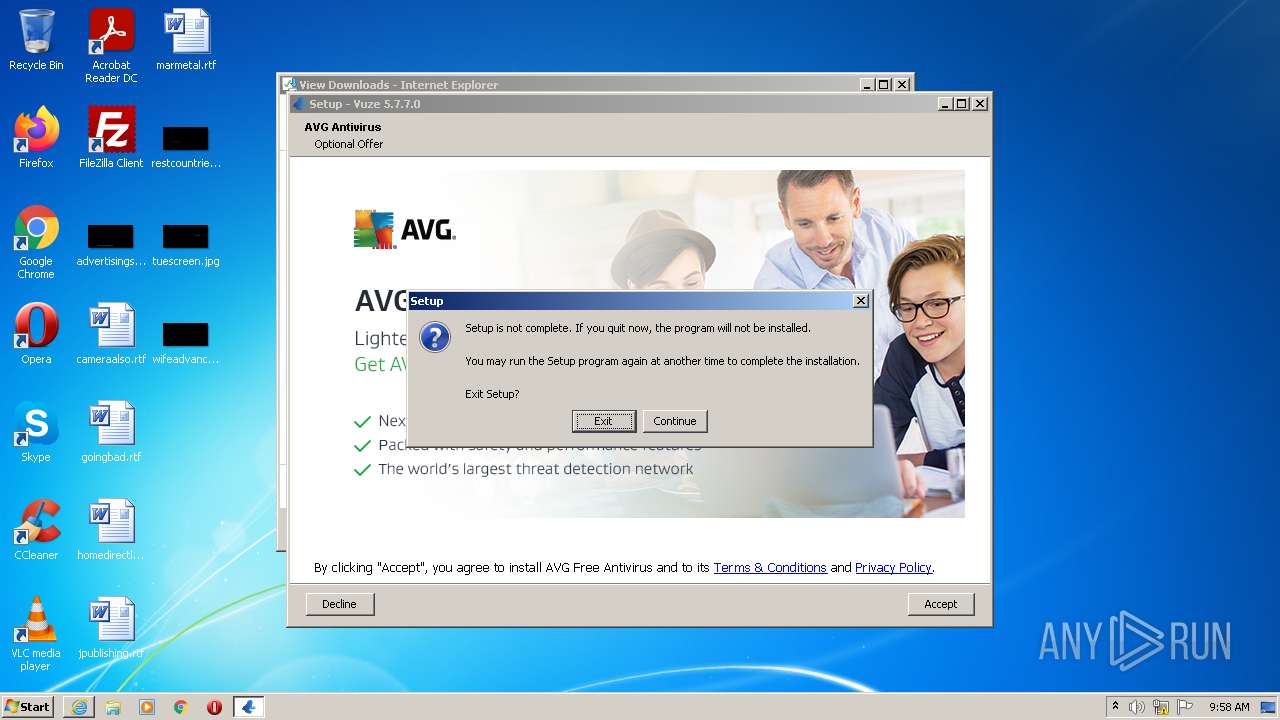Click the Decline button

(339, 604)
